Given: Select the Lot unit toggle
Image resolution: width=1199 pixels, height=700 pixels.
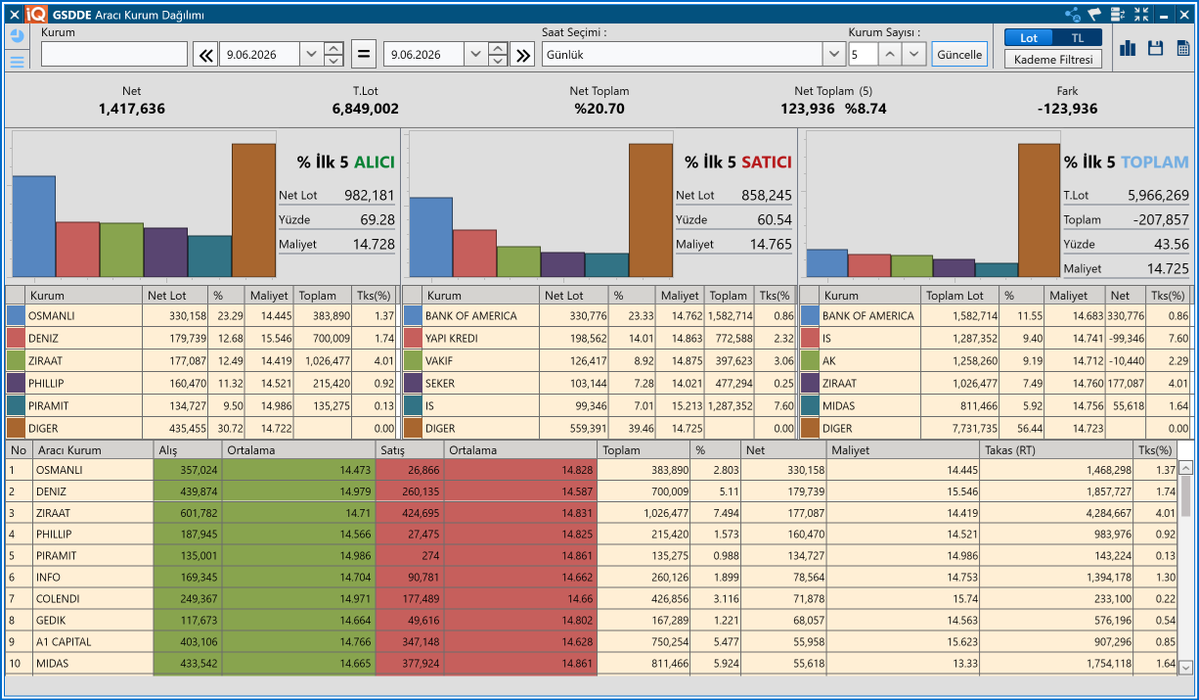Looking at the screenshot, I should [1028, 37].
